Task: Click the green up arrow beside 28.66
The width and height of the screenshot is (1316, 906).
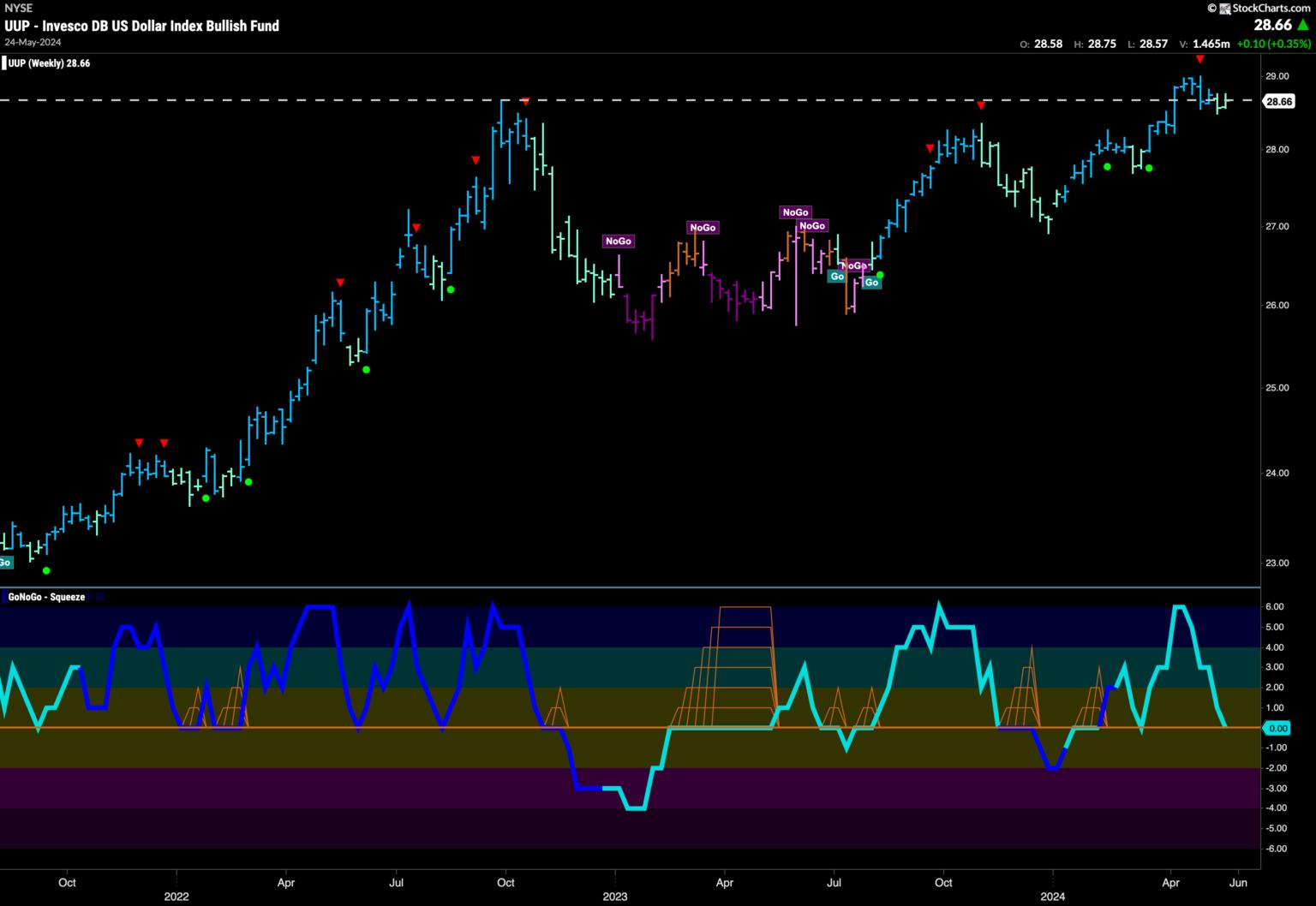Action: pos(1302,26)
